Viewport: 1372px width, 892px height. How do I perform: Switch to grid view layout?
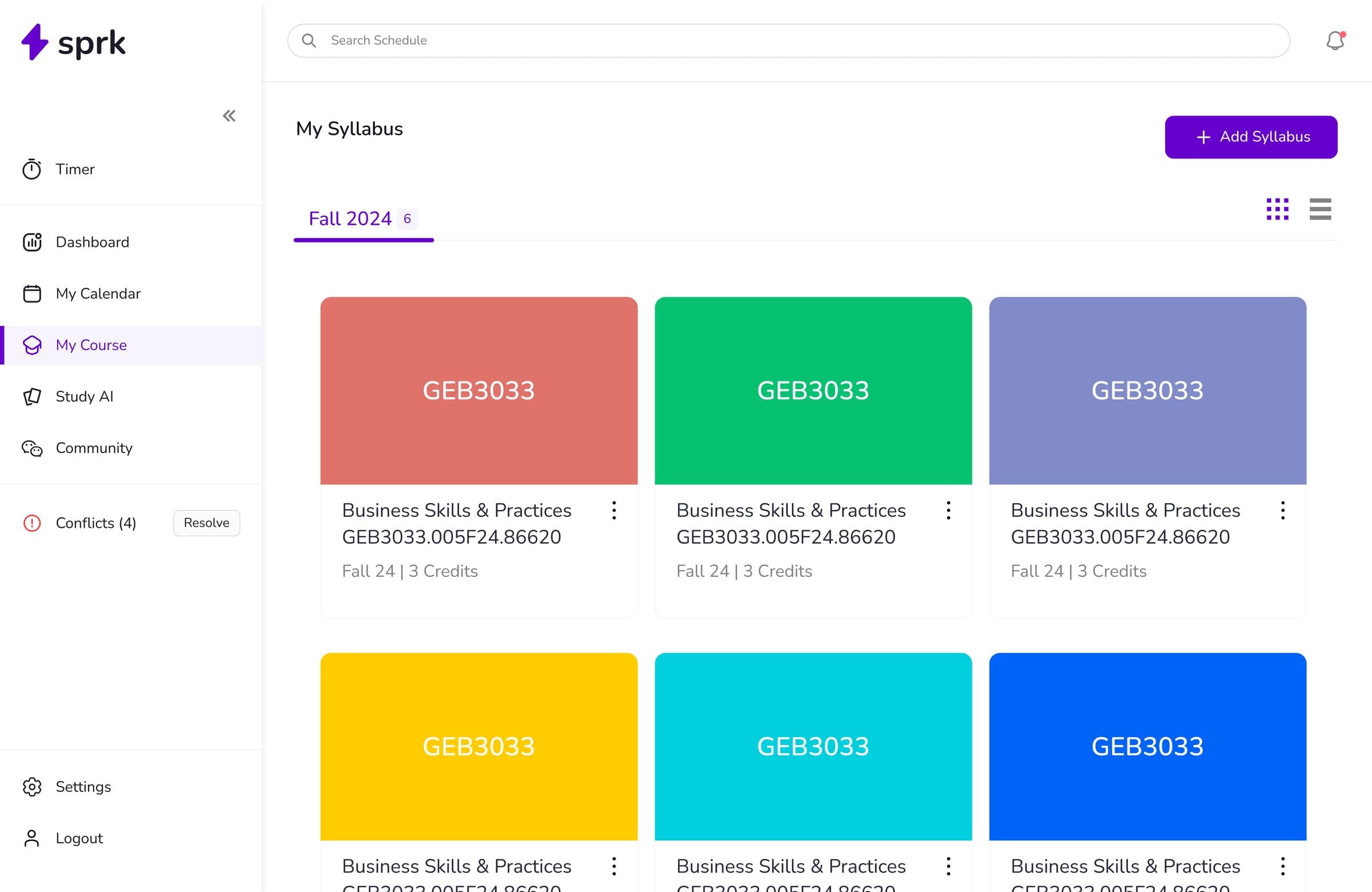click(x=1277, y=209)
